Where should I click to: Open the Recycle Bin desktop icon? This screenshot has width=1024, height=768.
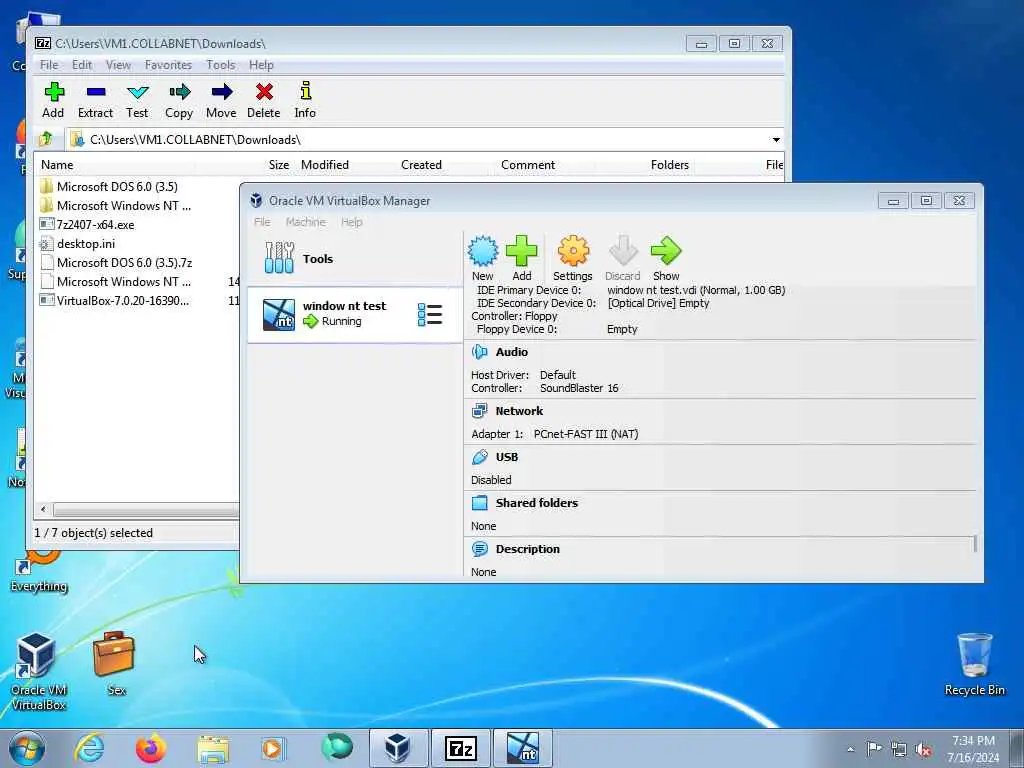point(974,663)
